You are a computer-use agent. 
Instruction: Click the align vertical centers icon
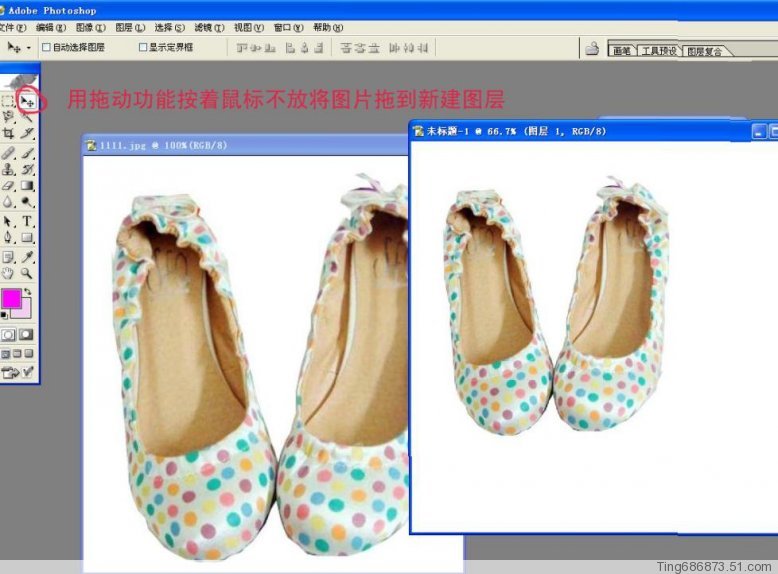(x=256, y=48)
